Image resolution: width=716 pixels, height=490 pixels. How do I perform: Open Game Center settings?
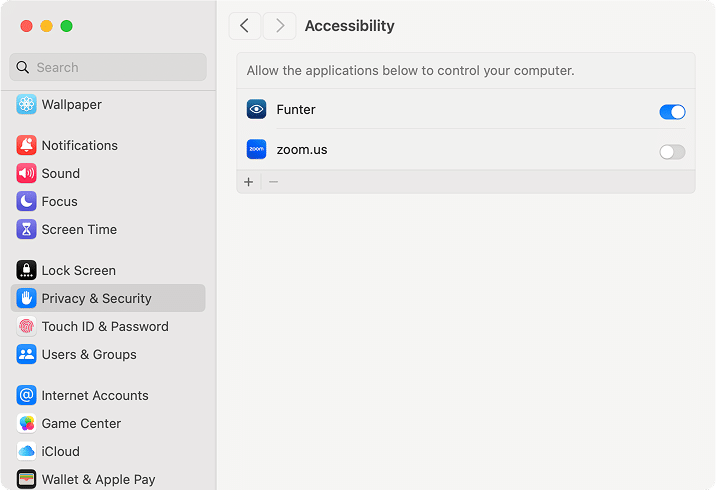click(108, 423)
